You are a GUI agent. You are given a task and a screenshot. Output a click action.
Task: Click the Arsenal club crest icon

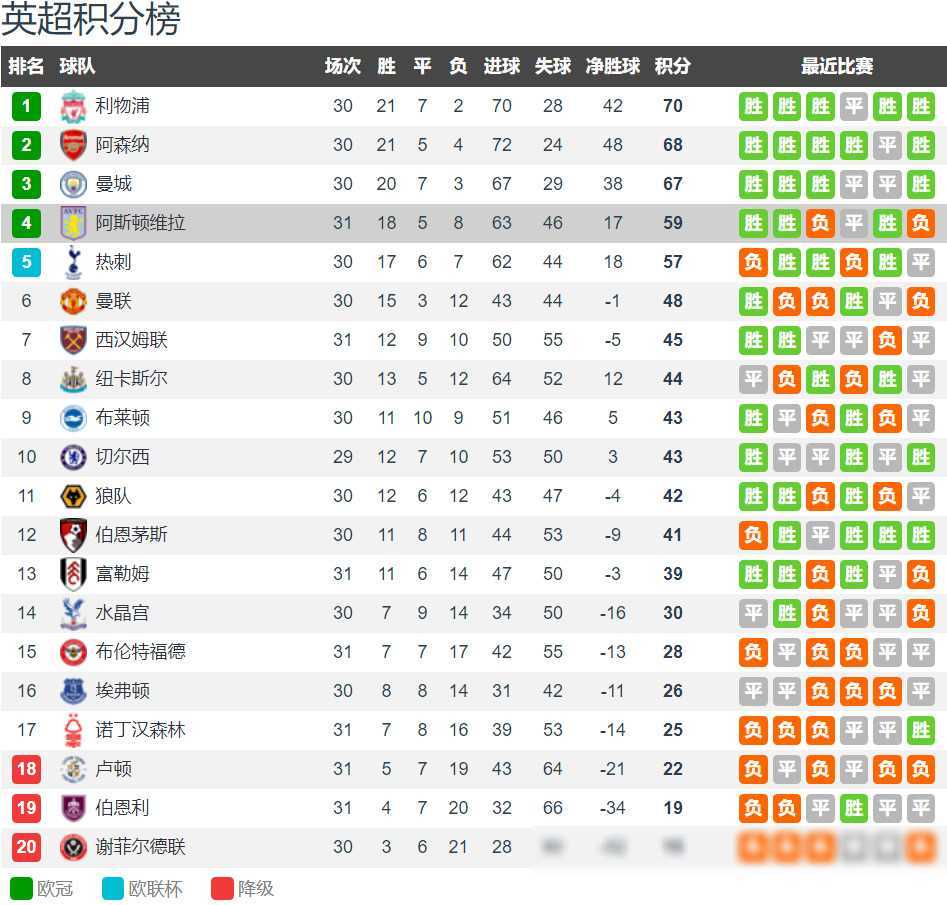point(73,145)
